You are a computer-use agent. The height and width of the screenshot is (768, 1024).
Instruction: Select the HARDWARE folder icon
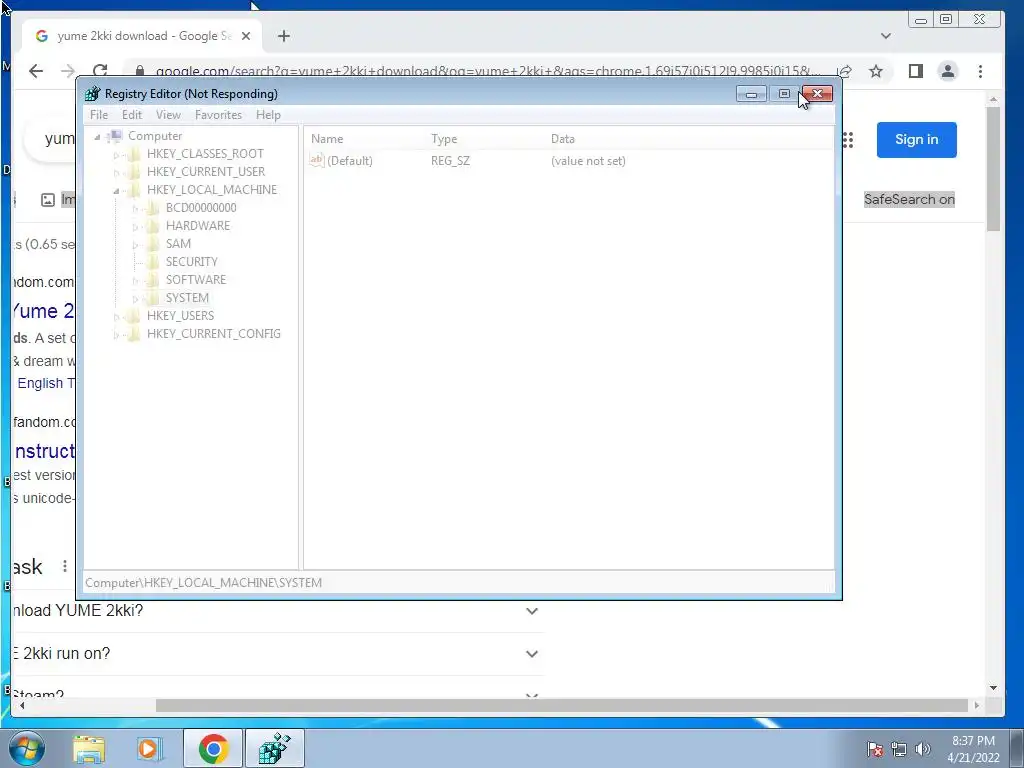[x=153, y=226]
